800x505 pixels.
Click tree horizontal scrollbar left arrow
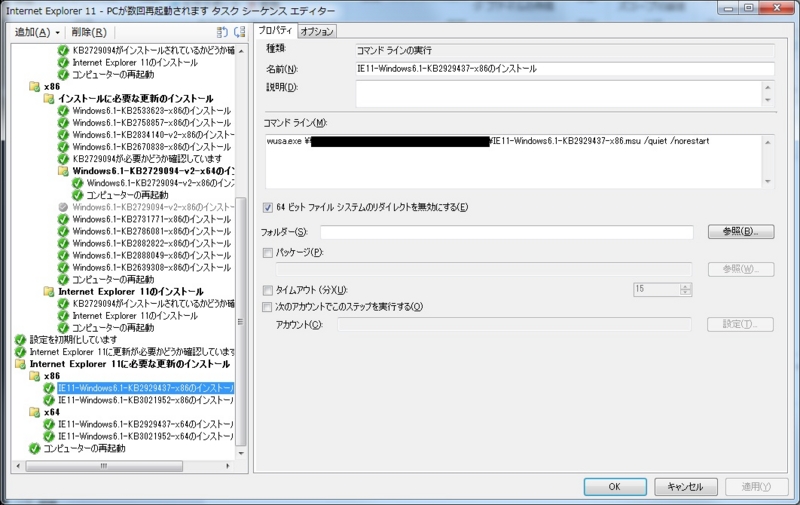[x=18, y=466]
